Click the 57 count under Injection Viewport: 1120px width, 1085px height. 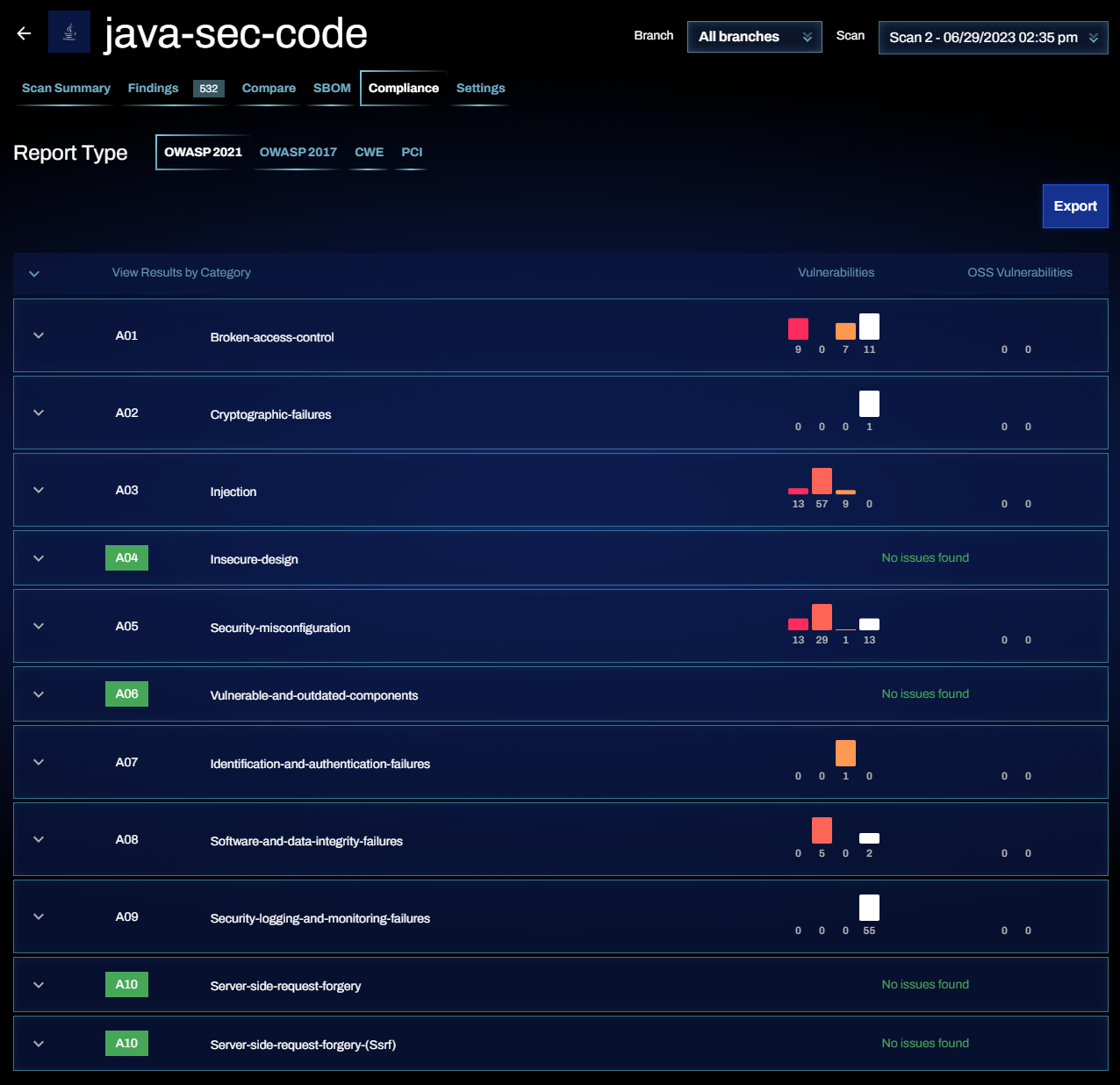pos(822,504)
